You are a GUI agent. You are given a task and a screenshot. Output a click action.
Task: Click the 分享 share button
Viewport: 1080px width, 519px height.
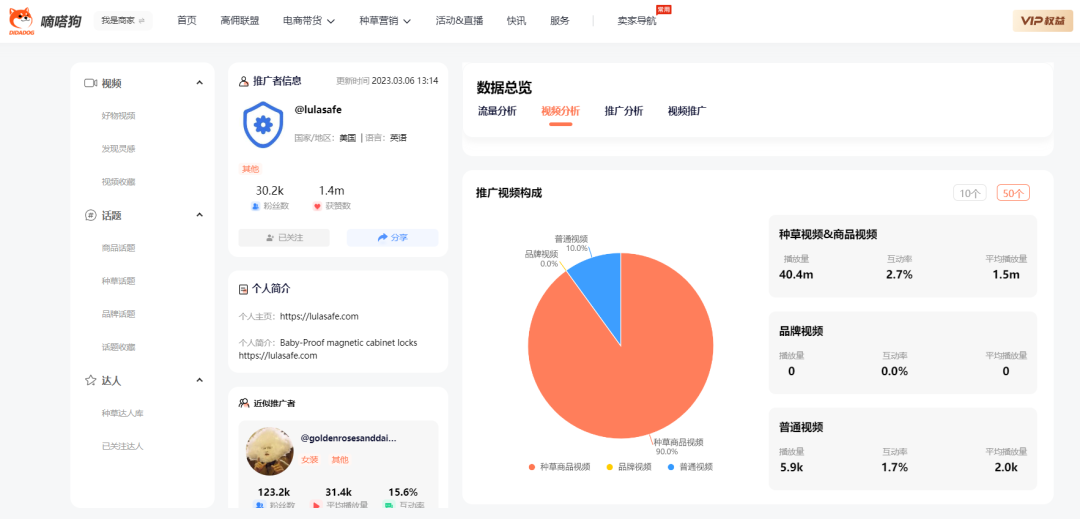click(x=393, y=237)
